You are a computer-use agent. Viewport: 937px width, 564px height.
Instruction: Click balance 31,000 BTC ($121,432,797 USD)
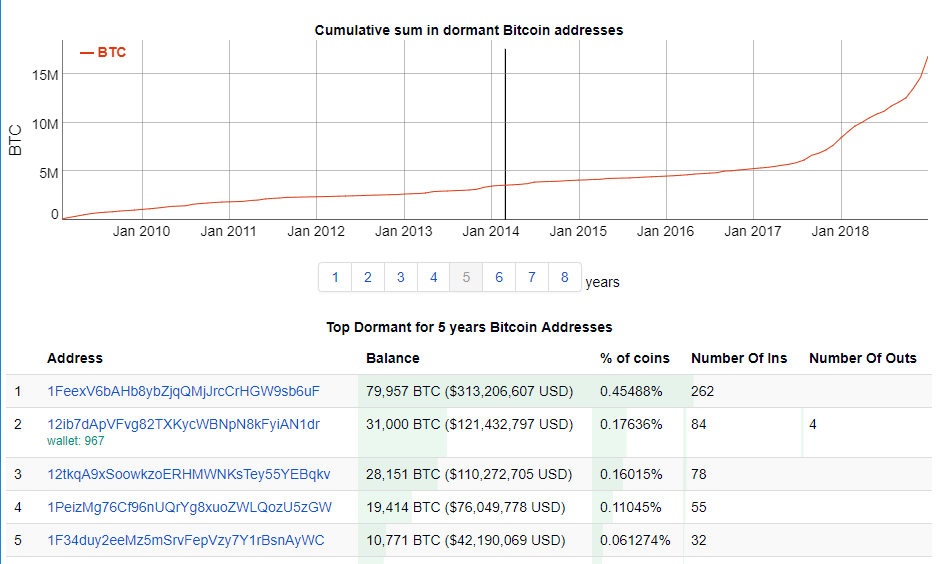point(470,424)
